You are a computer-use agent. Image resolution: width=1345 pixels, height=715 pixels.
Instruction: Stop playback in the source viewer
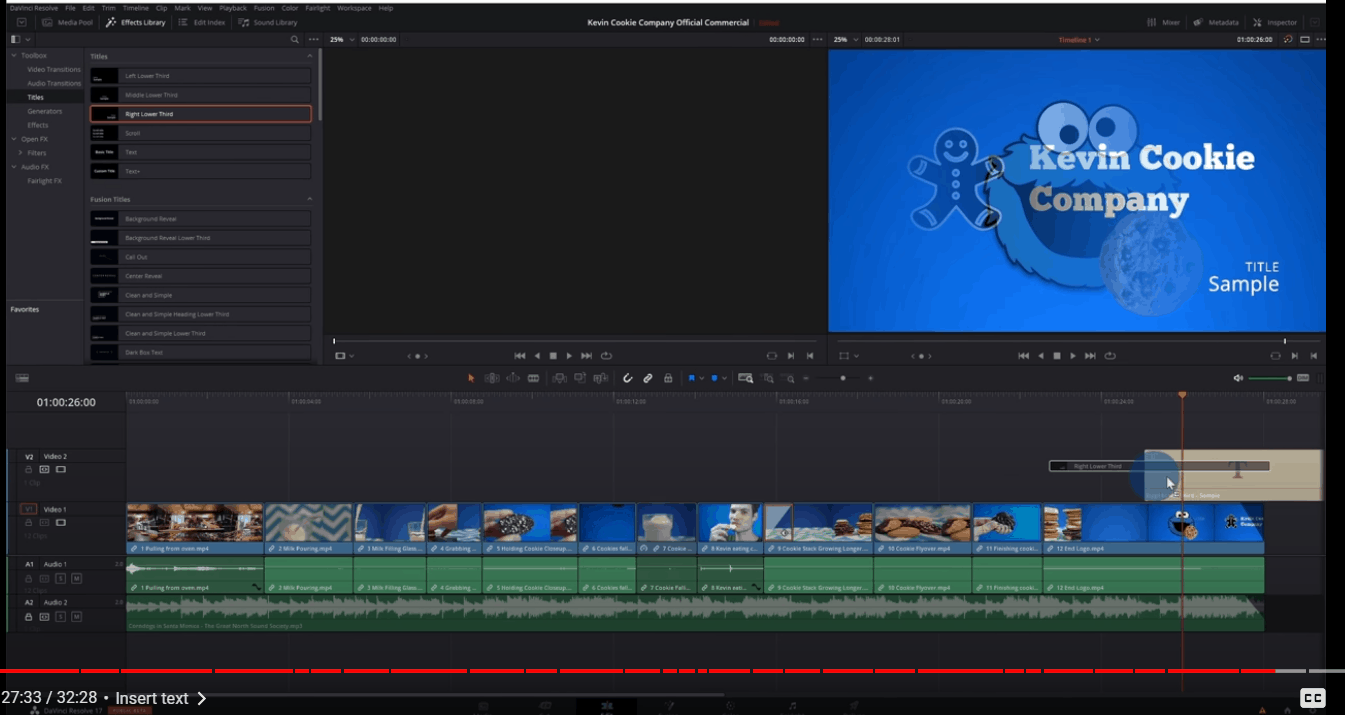tap(553, 356)
